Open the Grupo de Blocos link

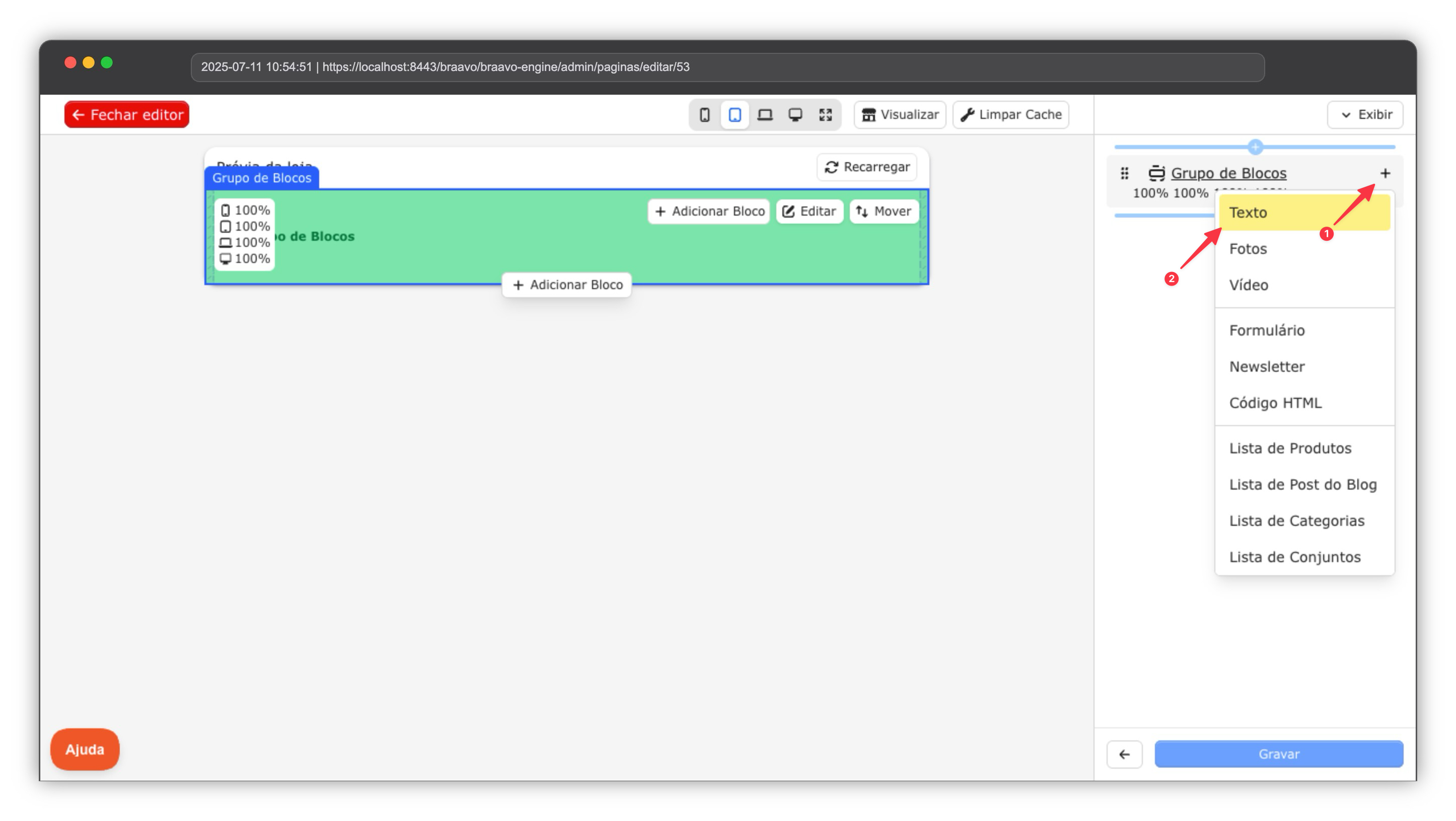pos(1228,173)
